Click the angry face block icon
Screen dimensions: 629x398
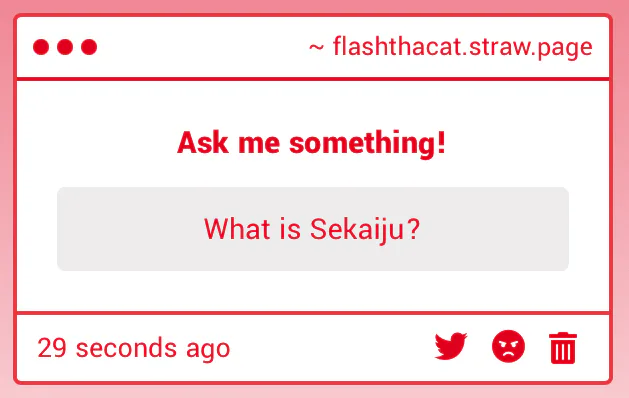click(508, 346)
